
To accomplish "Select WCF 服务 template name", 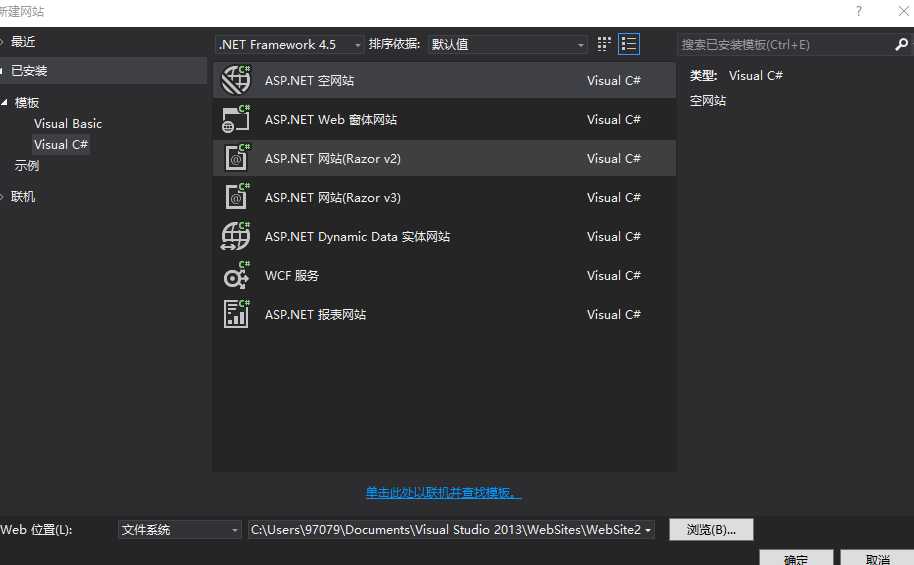I will (x=291, y=276).
